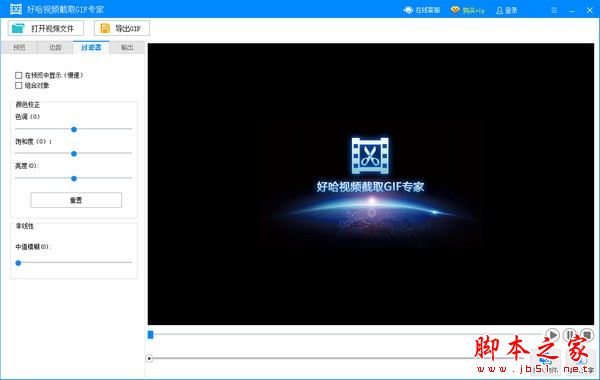
Task: Minimize the application window
Action: (x=572, y=10)
